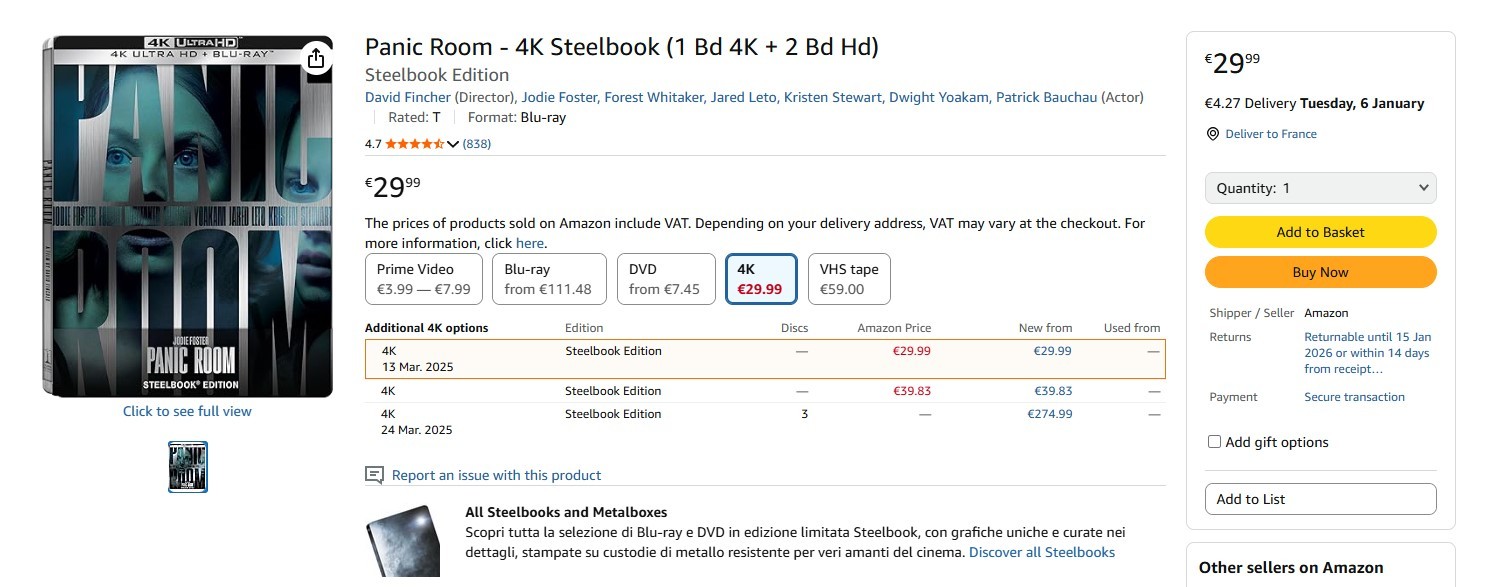Select the Blu-ray format option

click(x=549, y=279)
